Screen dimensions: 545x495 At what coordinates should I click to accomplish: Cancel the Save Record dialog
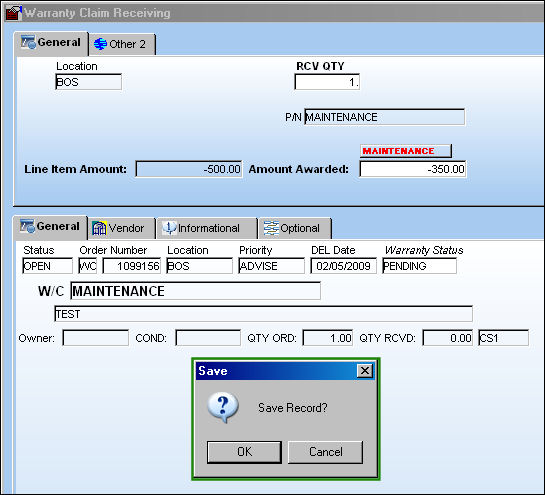pos(325,452)
